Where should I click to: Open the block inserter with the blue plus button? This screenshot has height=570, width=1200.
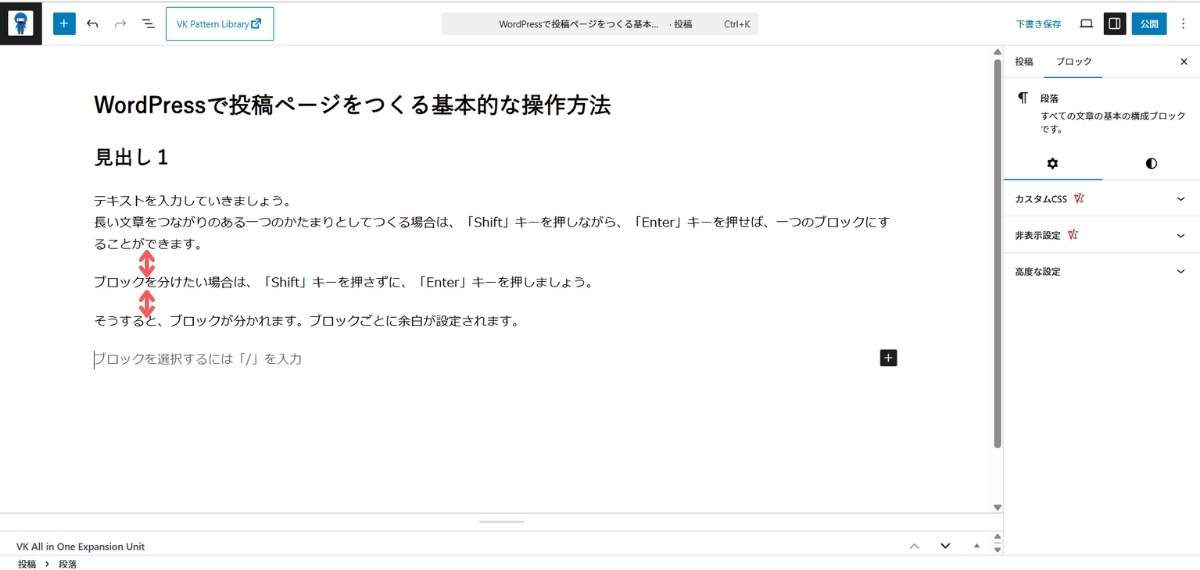click(64, 23)
